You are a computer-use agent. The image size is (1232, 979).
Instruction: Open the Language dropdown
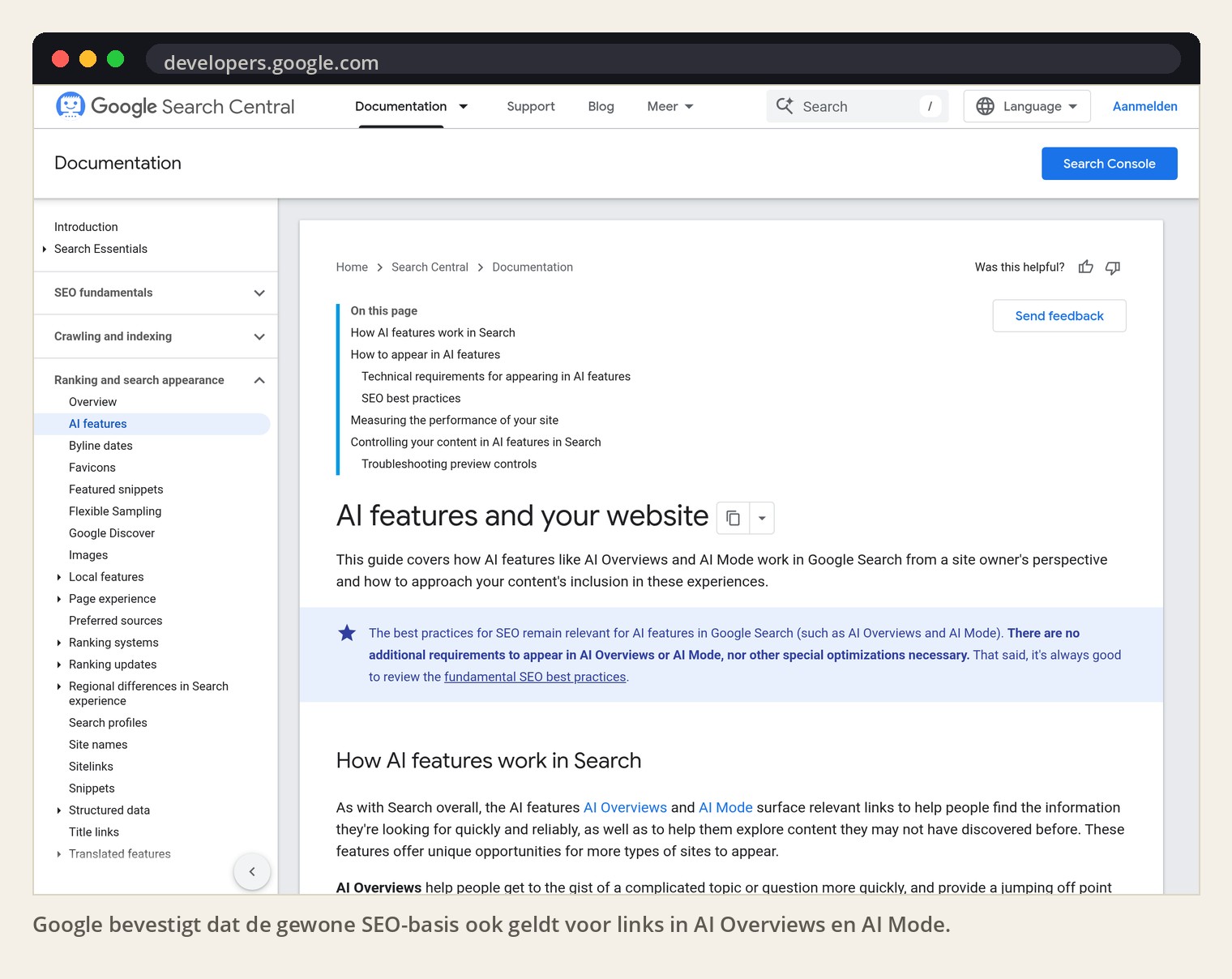[1027, 106]
